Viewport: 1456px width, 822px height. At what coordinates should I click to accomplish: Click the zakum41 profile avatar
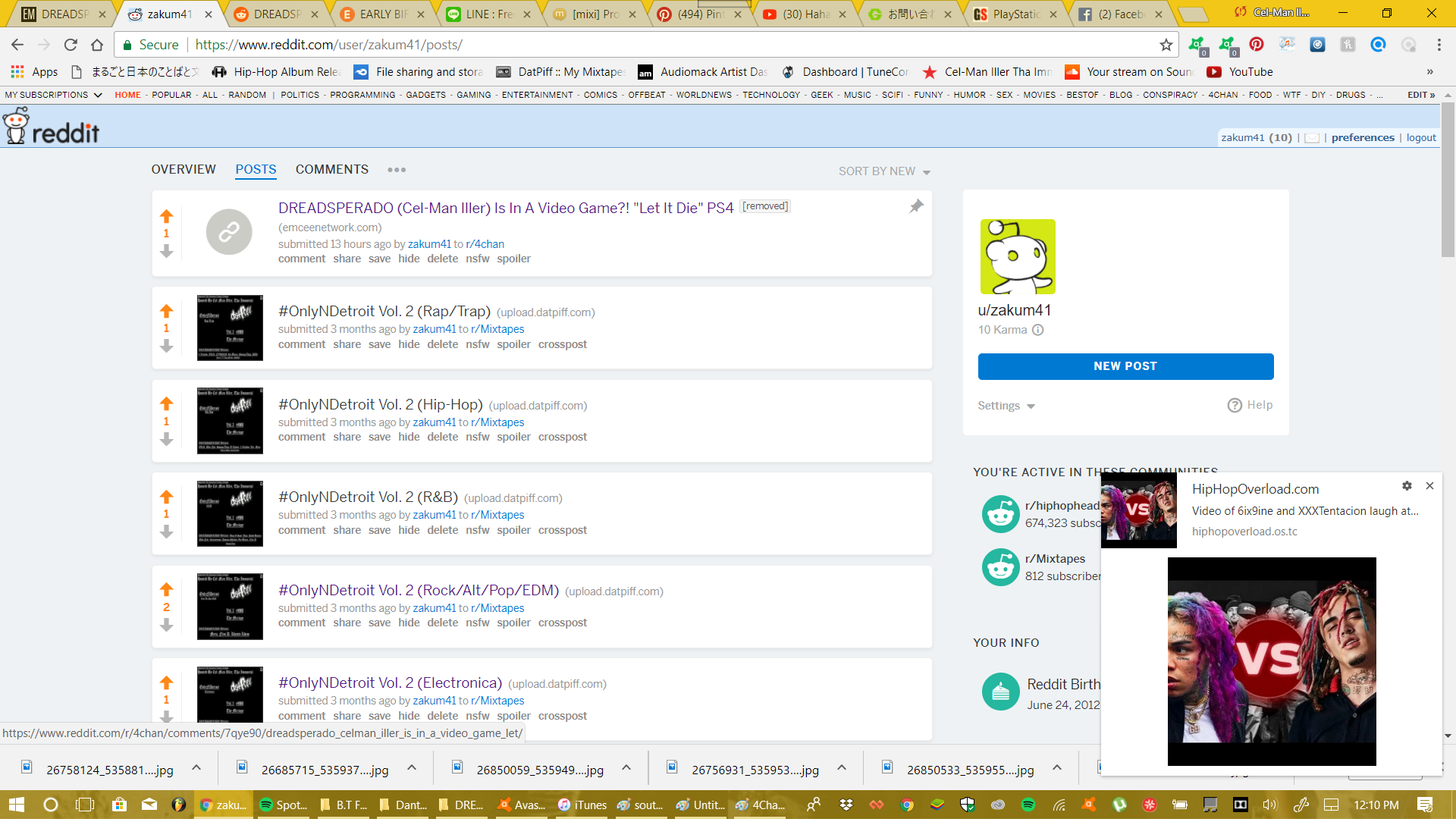1018,256
